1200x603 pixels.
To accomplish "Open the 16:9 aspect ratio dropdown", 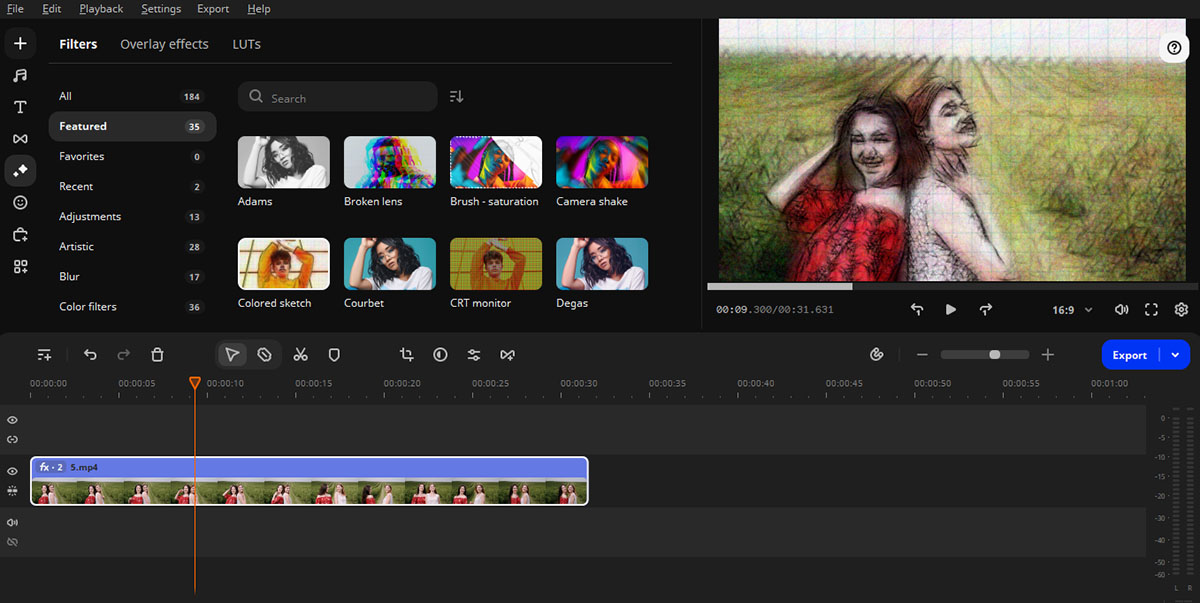I will tap(1070, 310).
